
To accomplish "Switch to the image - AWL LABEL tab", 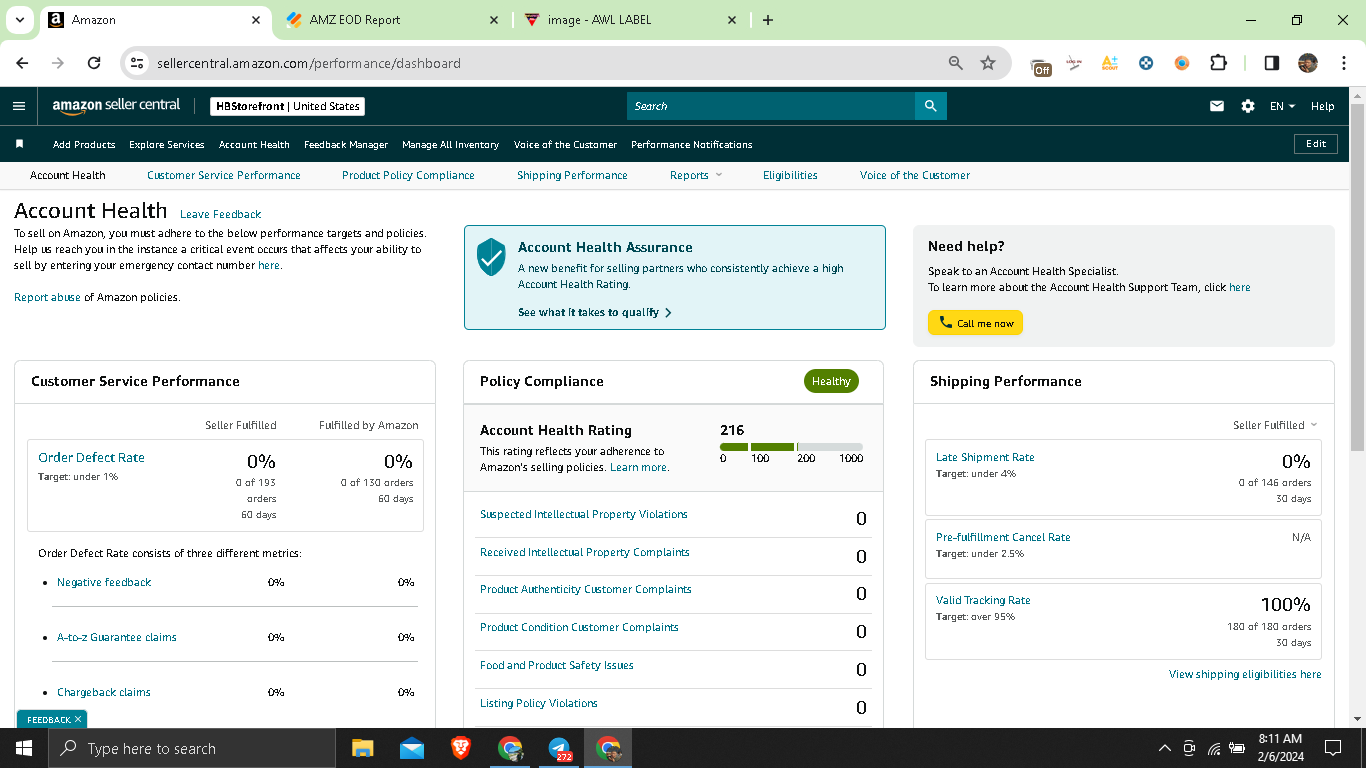I will click(632, 20).
